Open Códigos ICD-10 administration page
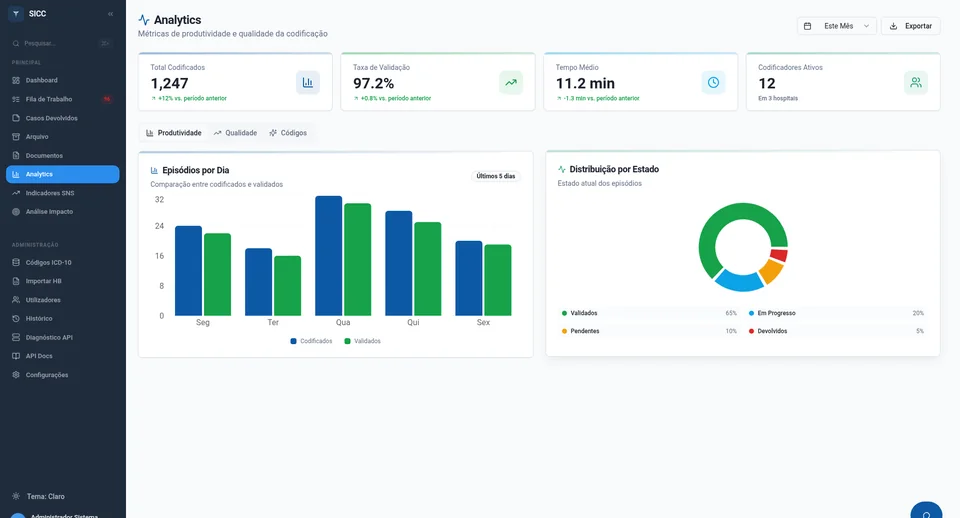 (x=62, y=263)
